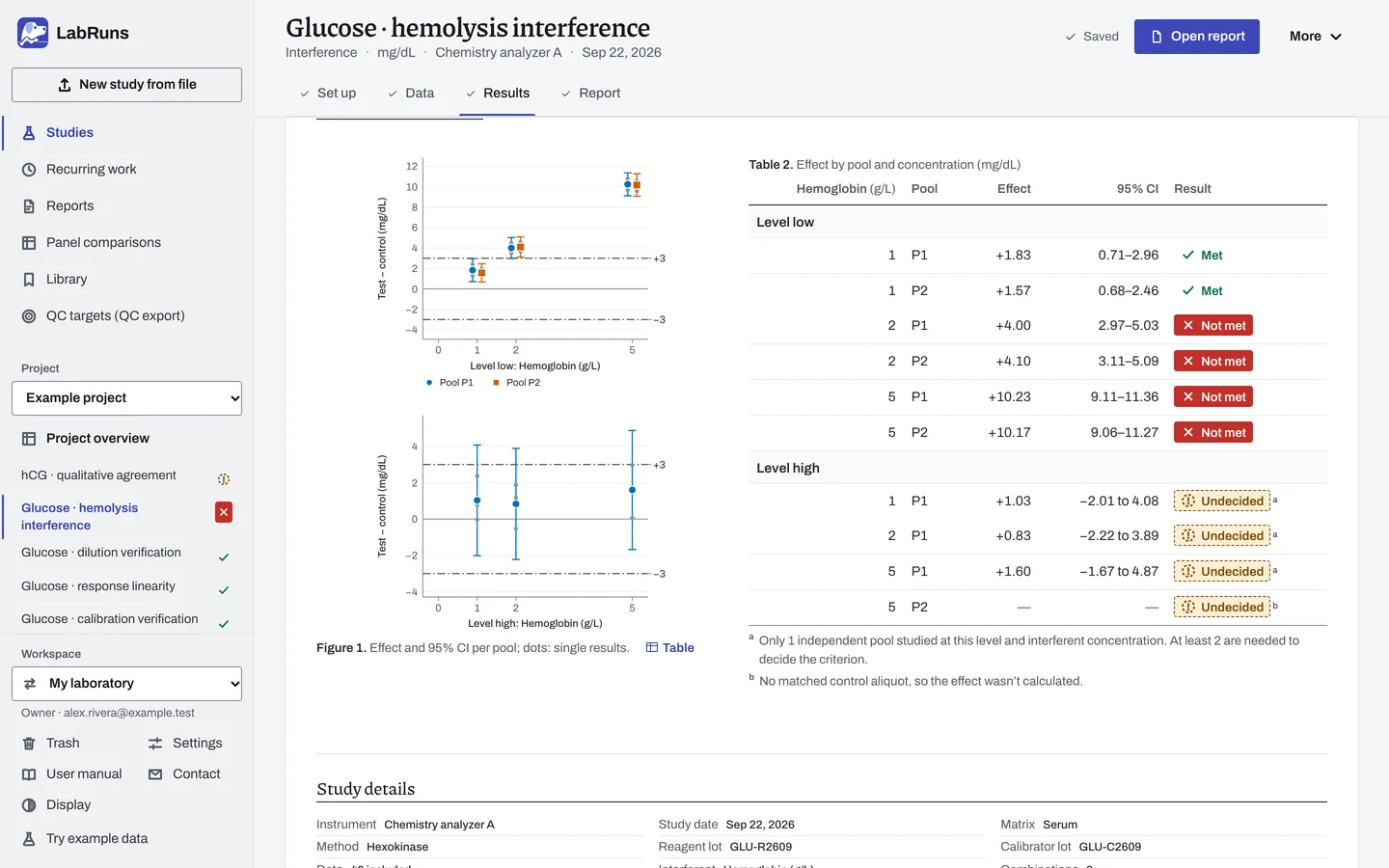Click the LabRuns logo icon
This screenshot has height=868, width=1389.
[33, 33]
